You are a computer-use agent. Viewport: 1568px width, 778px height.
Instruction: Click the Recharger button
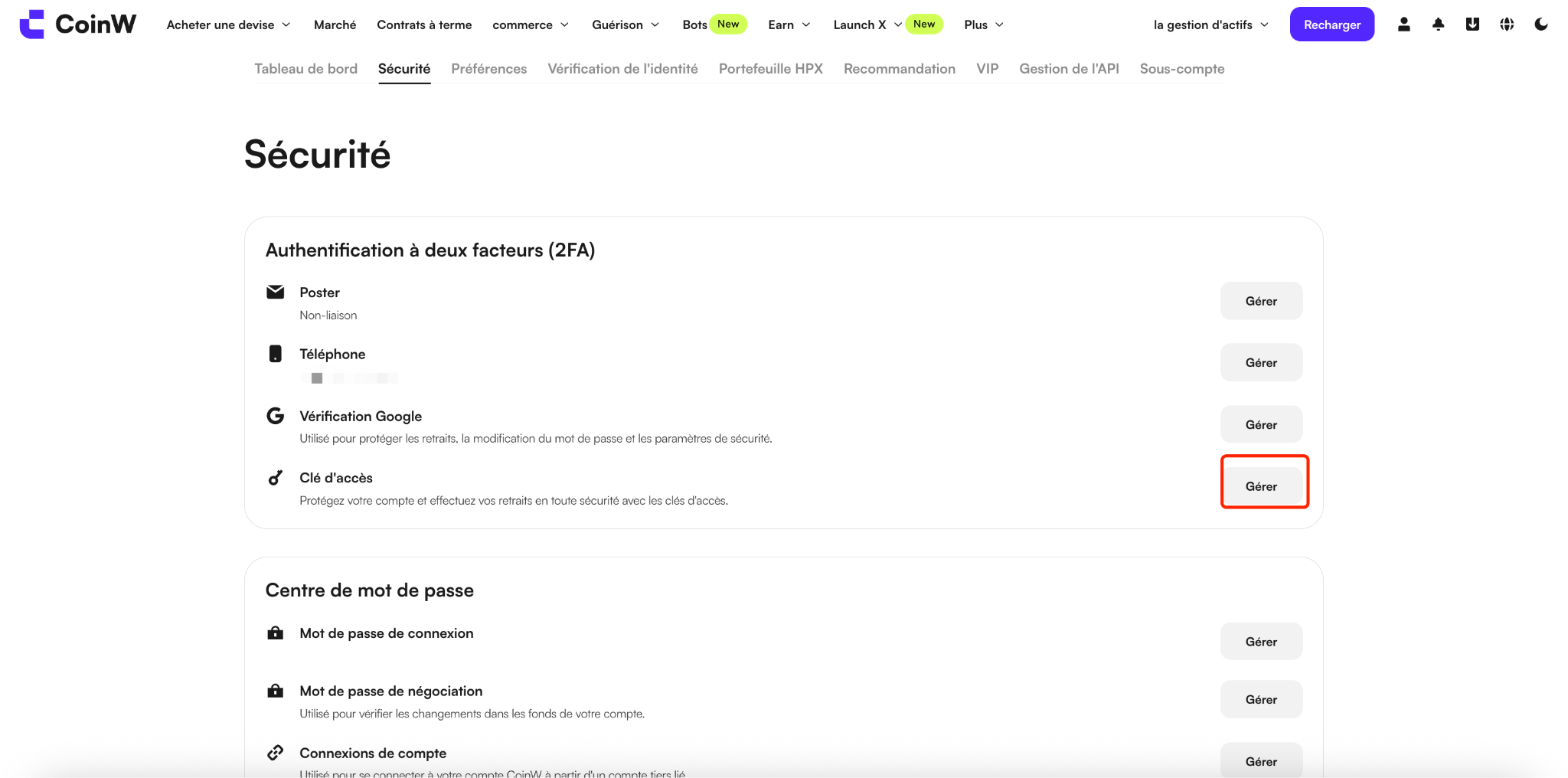1332,25
